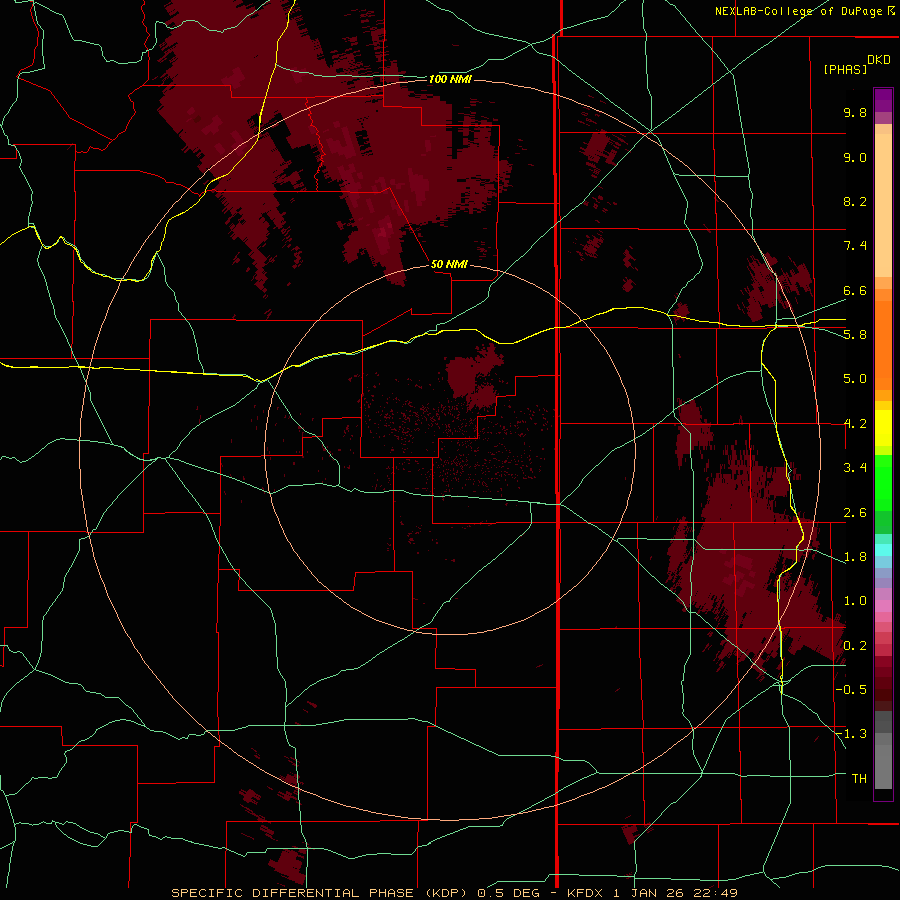Select the 9.8 scale value
This screenshot has width=900, height=900.
pos(855,112)
